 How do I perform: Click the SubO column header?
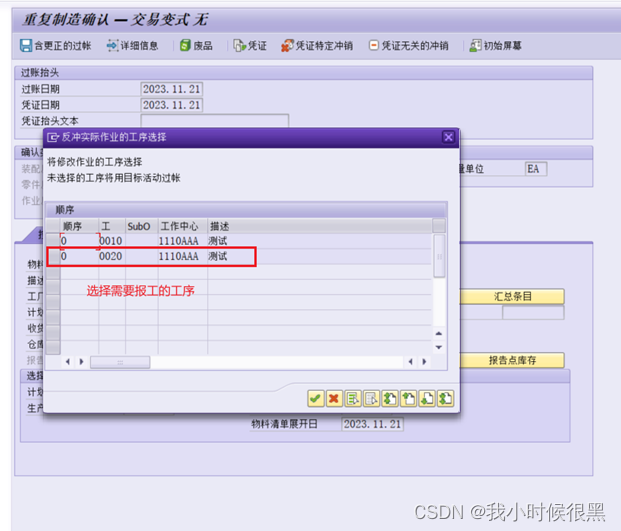point(142,226)
